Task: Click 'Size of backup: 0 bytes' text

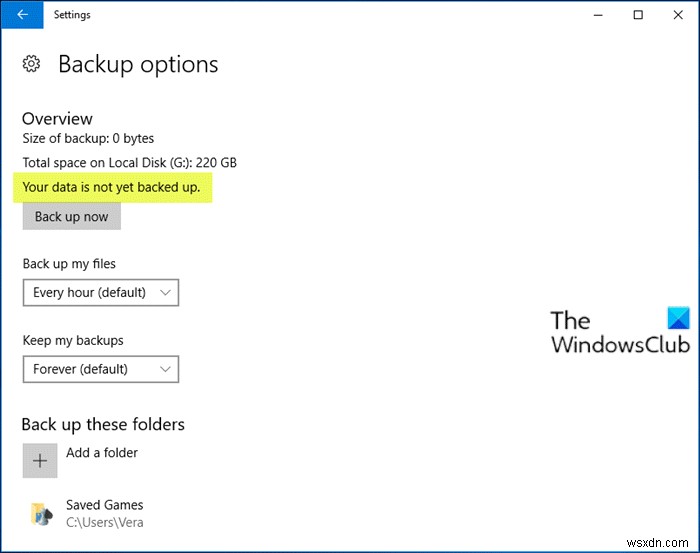Action: tap(88, 138)
